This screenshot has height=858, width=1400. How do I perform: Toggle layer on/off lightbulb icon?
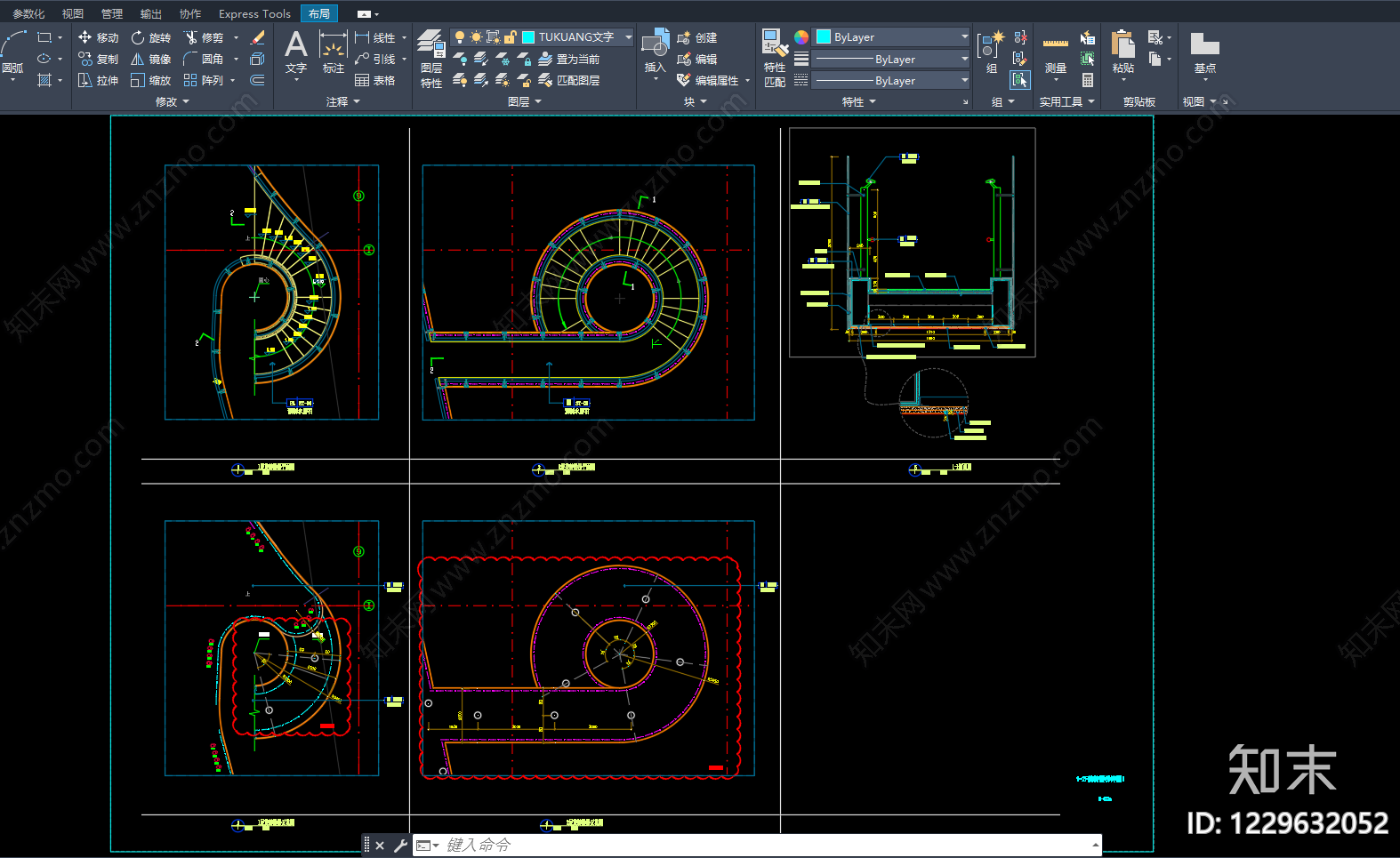460,37
